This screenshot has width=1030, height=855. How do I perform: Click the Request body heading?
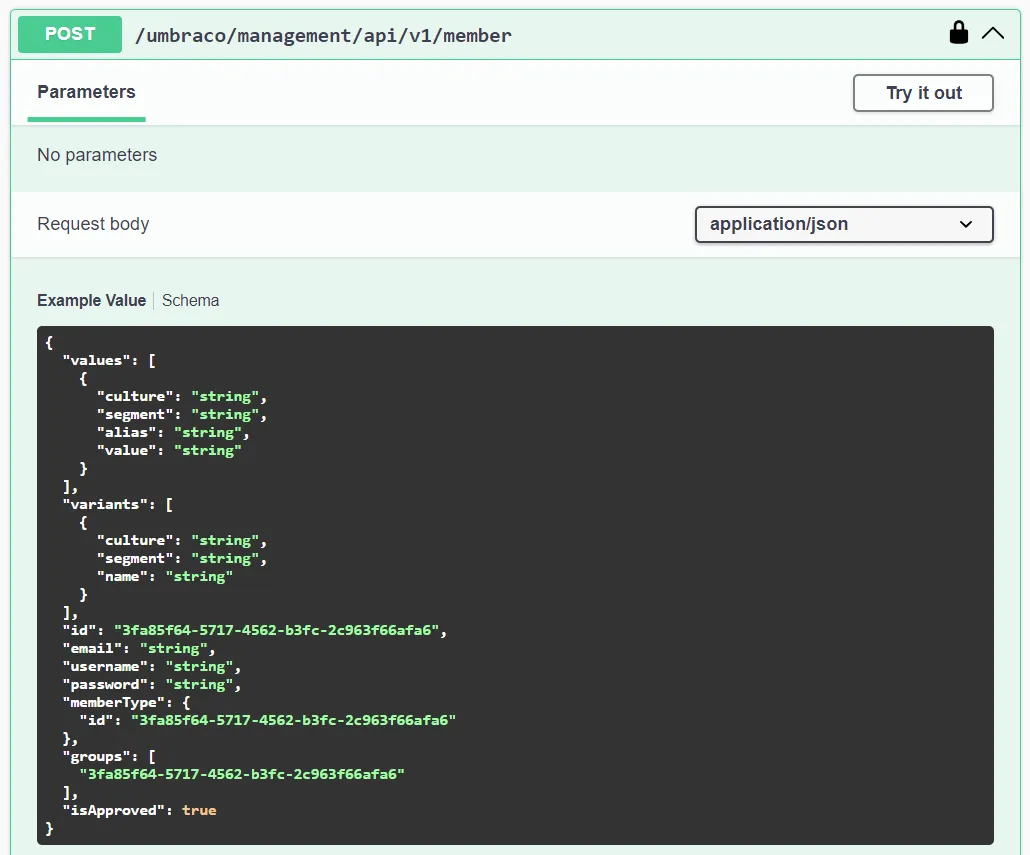93,224
